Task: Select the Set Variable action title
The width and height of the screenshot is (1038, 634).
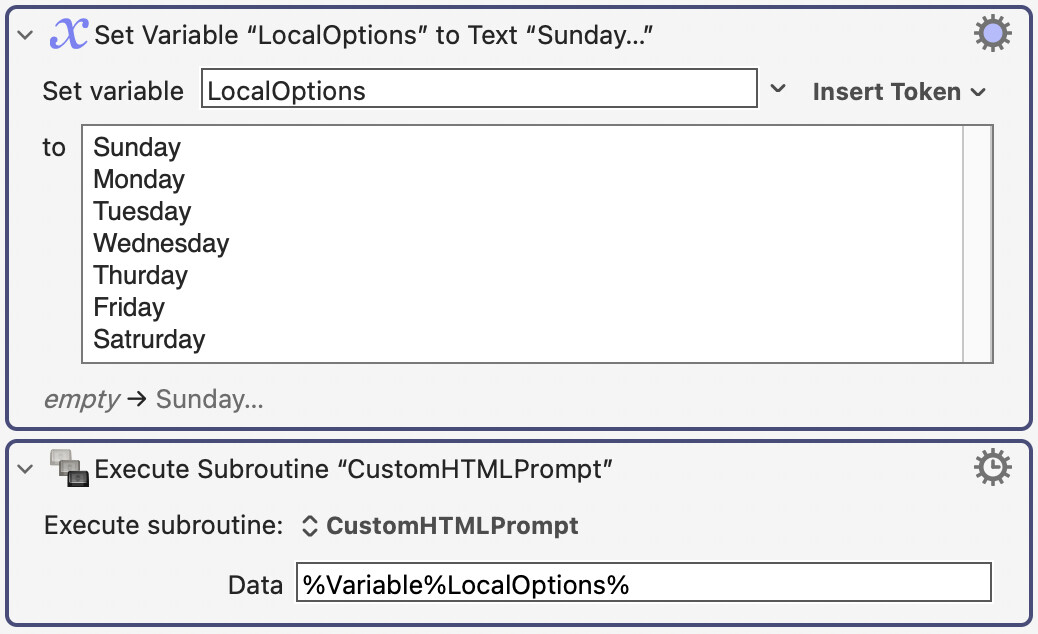Action: point(373,35)
